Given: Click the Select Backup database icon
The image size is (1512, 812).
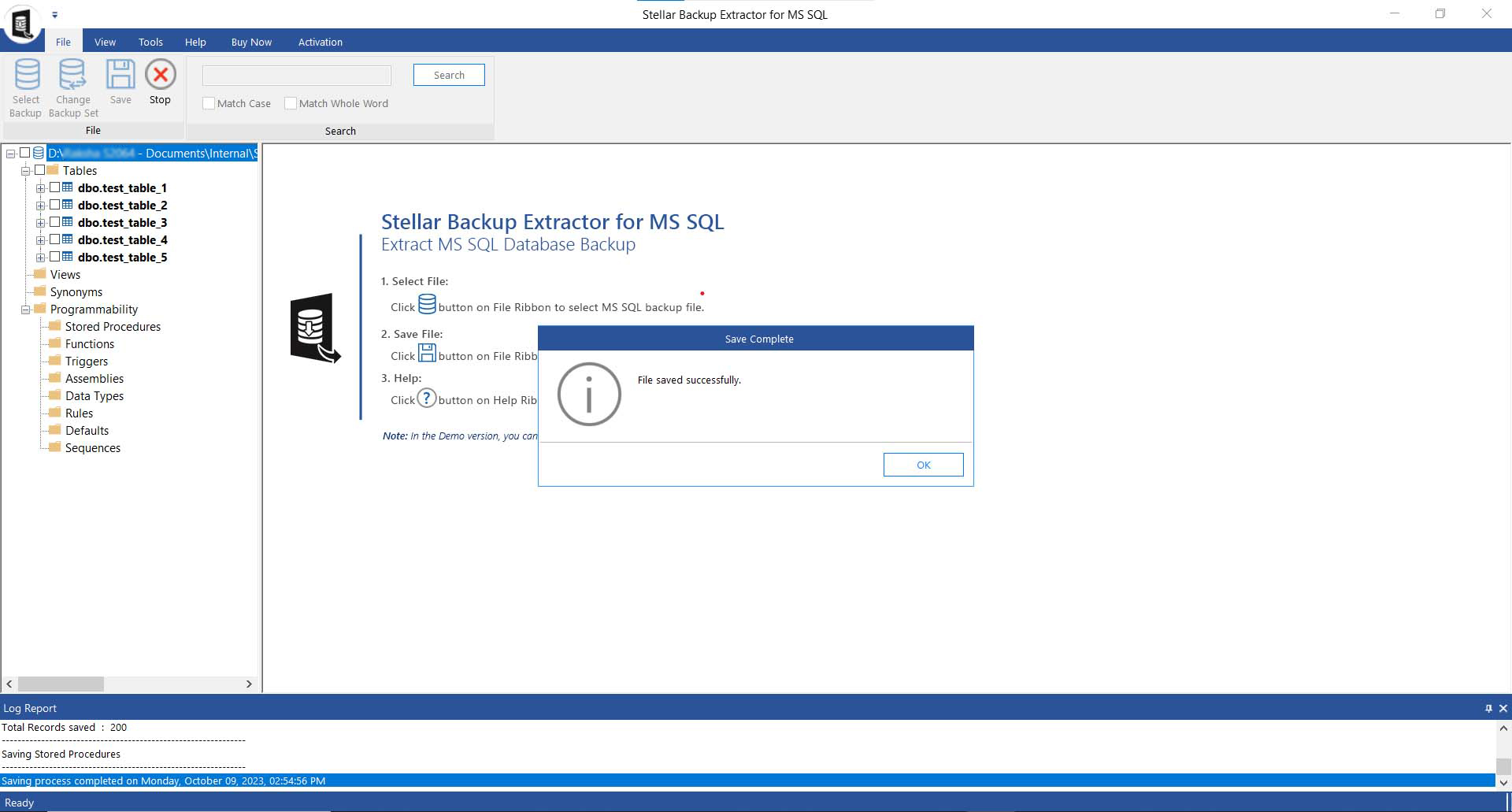Looking at the screenshot, I should (x=27, y=75).
